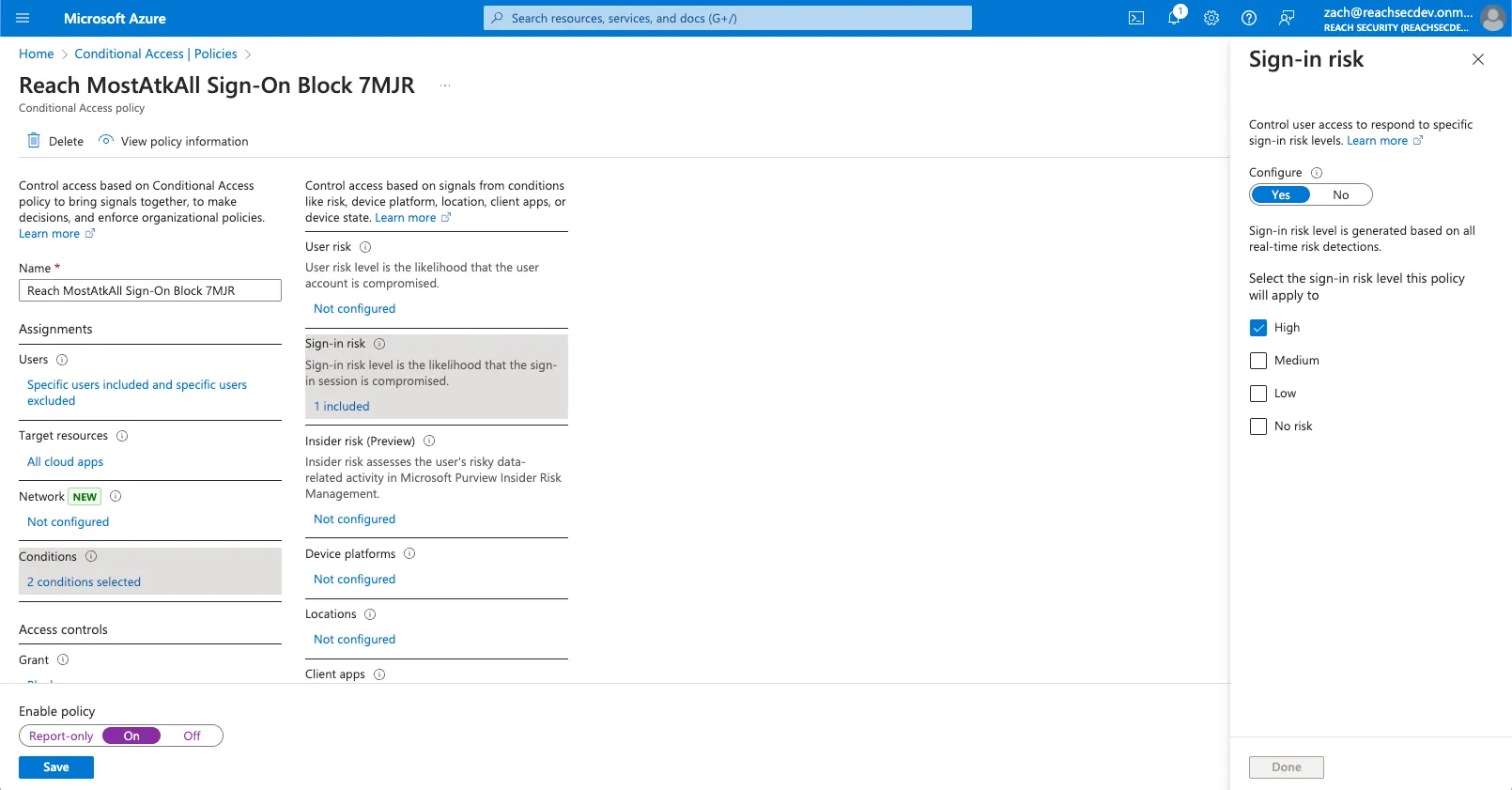Click the View policy information eye icon

coord(106,141)
